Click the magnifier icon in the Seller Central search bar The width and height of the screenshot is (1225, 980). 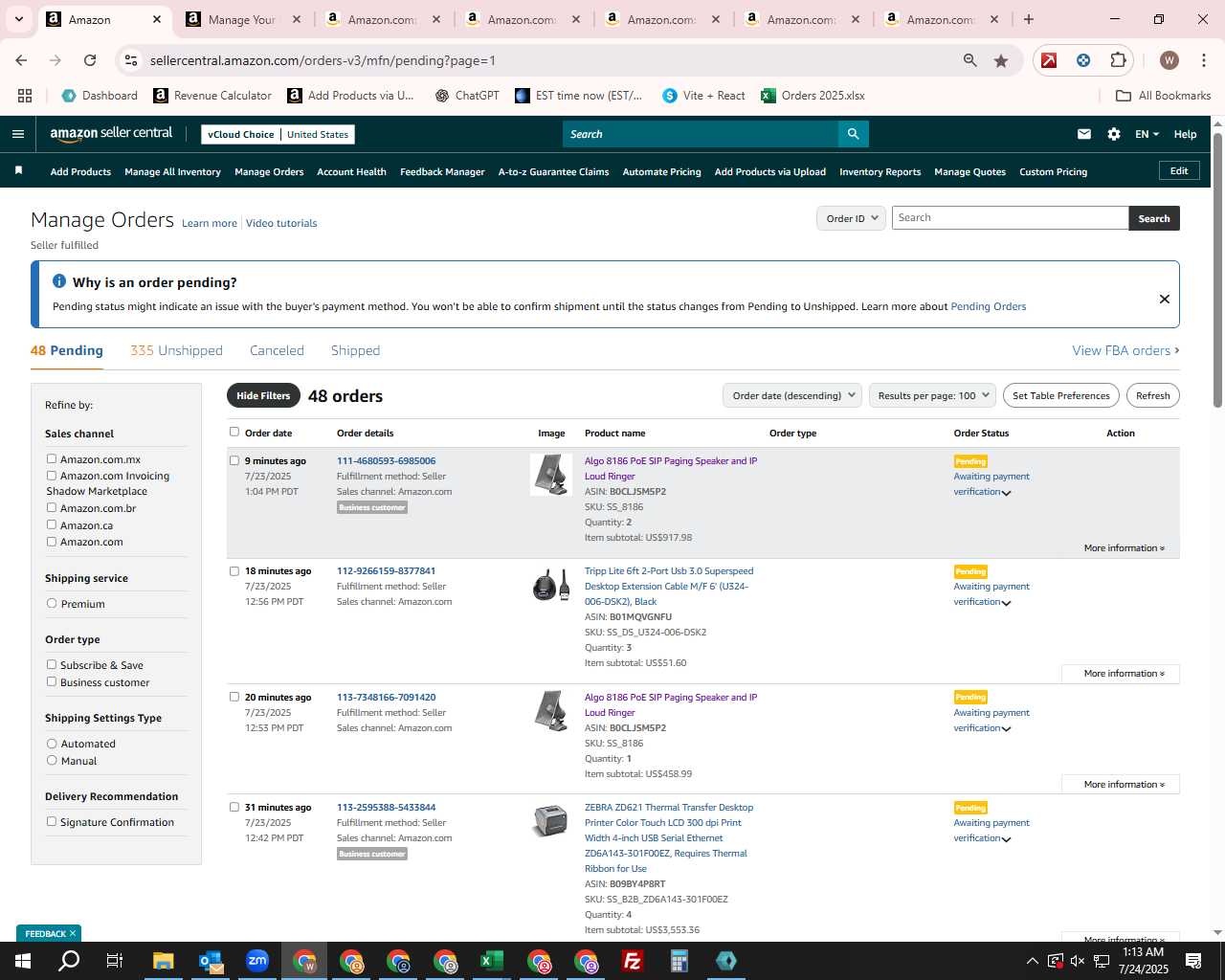853,134
